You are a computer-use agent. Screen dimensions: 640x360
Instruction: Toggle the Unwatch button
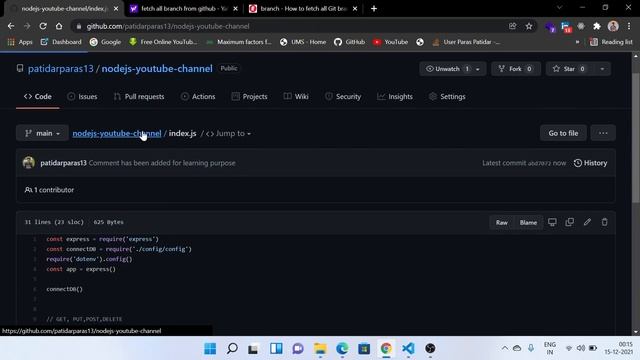click(x=447, y=69)
